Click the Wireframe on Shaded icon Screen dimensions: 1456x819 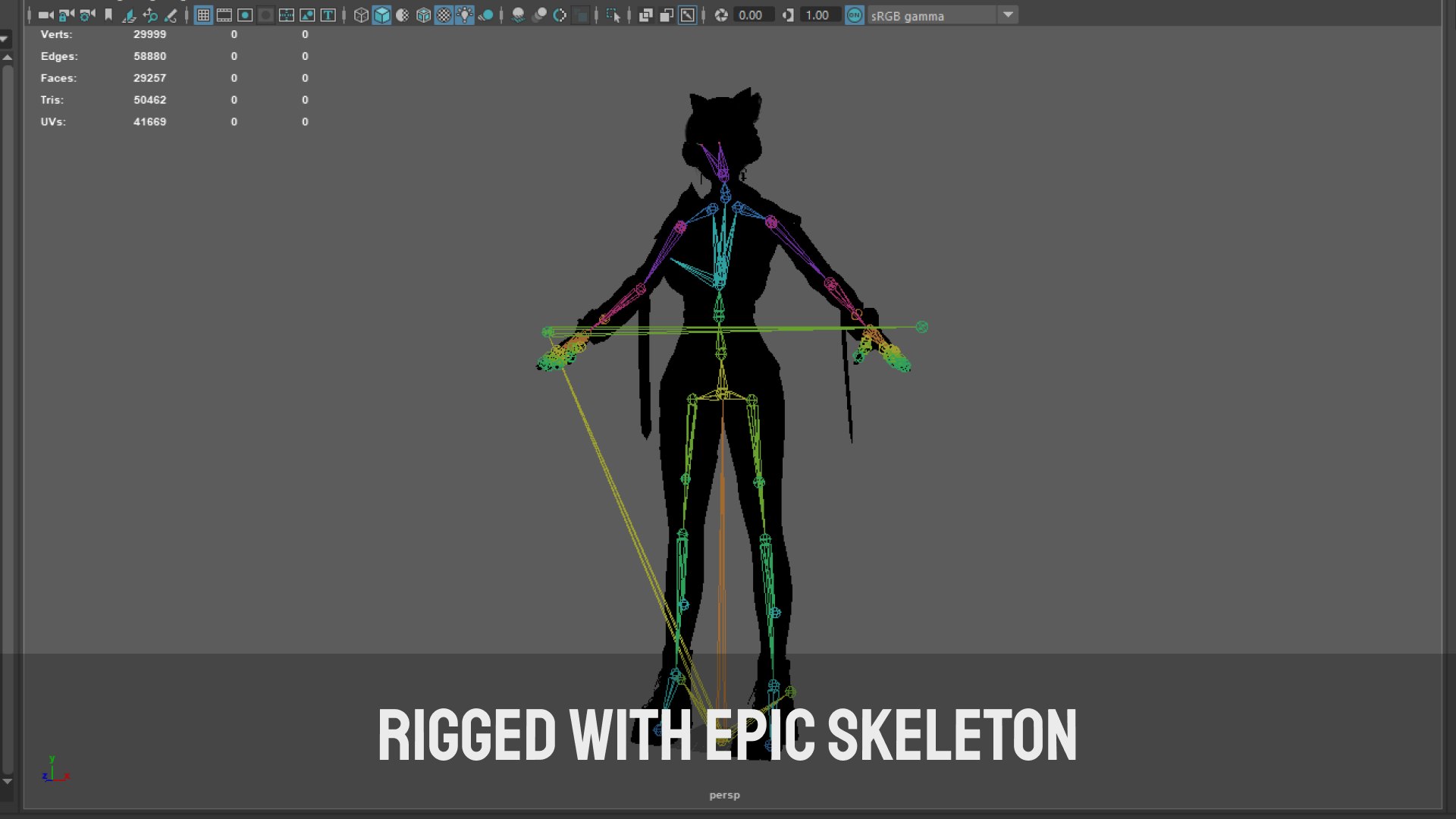[x=423, y=15]
